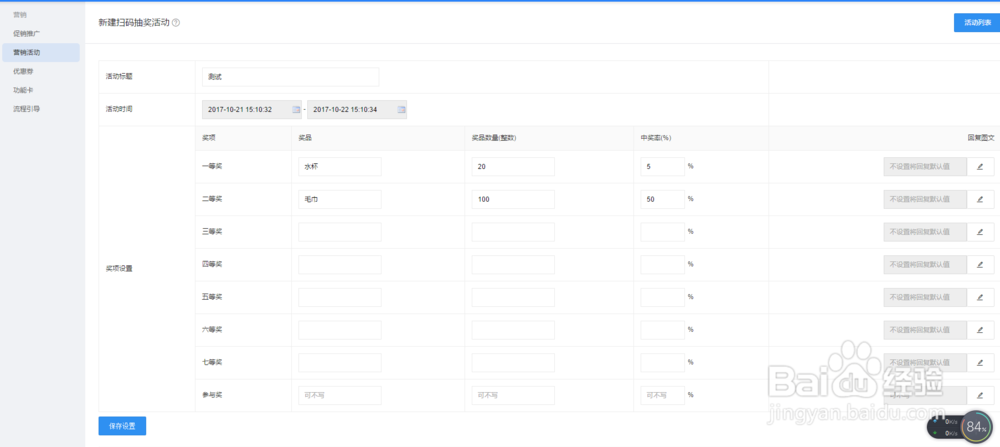Click the edit pencil for 五等奖 row
1000x447 pixels.
click(980, 297)
